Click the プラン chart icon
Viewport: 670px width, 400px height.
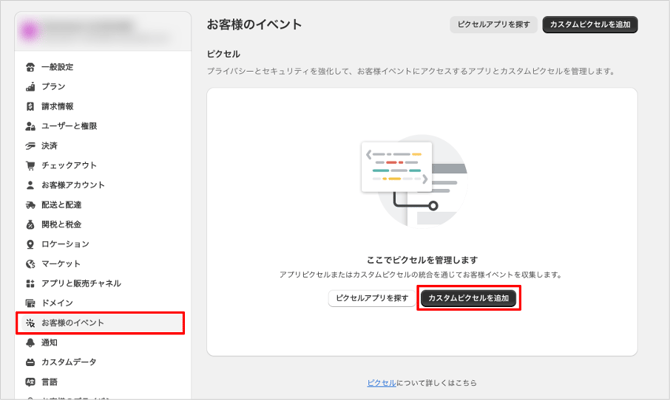(x=30, y=87)
